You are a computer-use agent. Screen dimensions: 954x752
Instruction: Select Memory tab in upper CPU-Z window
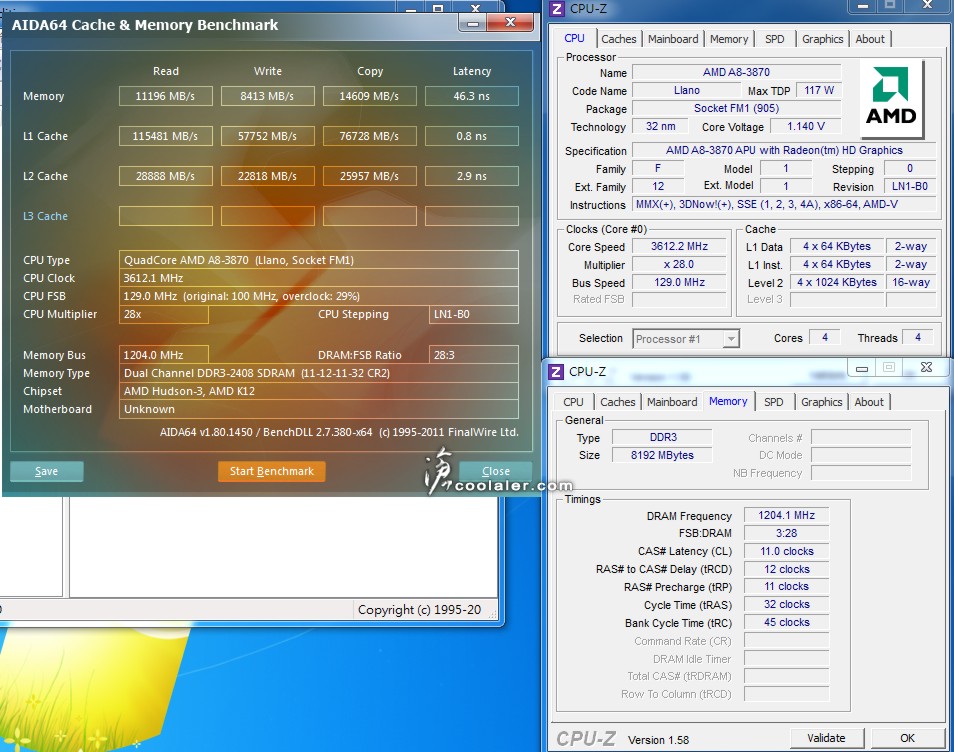pyautogui.click(x=728, y=39)
